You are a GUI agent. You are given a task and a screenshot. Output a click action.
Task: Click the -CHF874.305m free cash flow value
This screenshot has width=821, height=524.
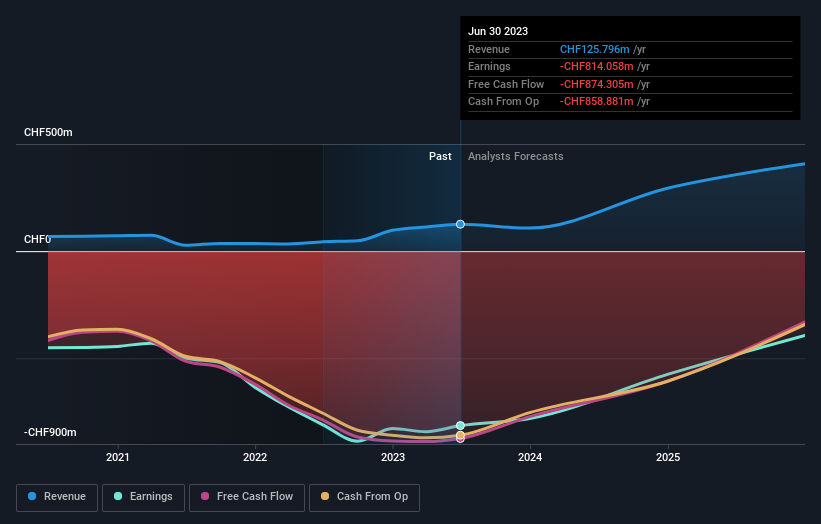click(x=596, y=84)
